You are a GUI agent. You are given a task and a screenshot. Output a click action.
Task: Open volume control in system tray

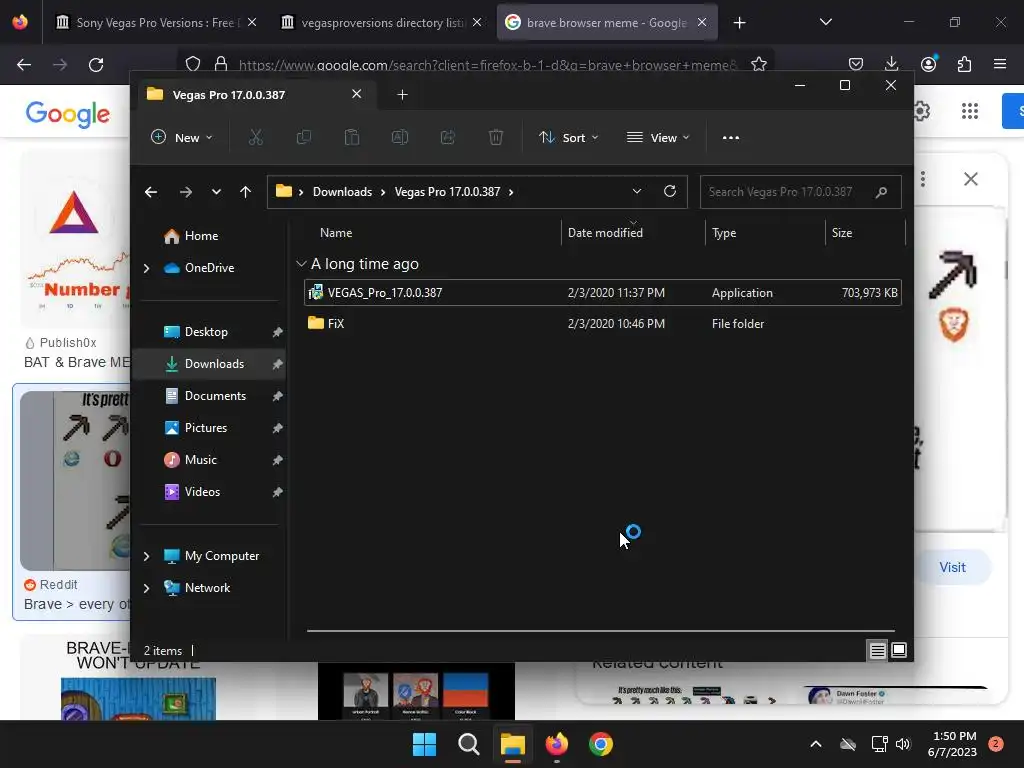point(903,744)
